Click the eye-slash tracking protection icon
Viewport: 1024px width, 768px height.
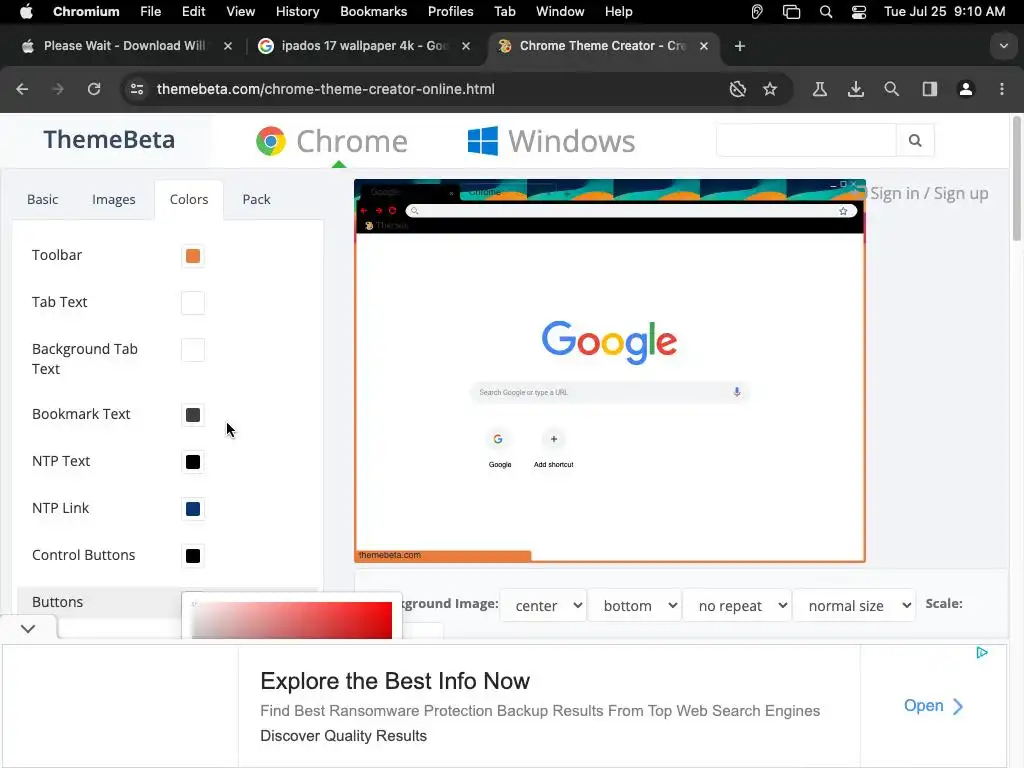(737, 89)
